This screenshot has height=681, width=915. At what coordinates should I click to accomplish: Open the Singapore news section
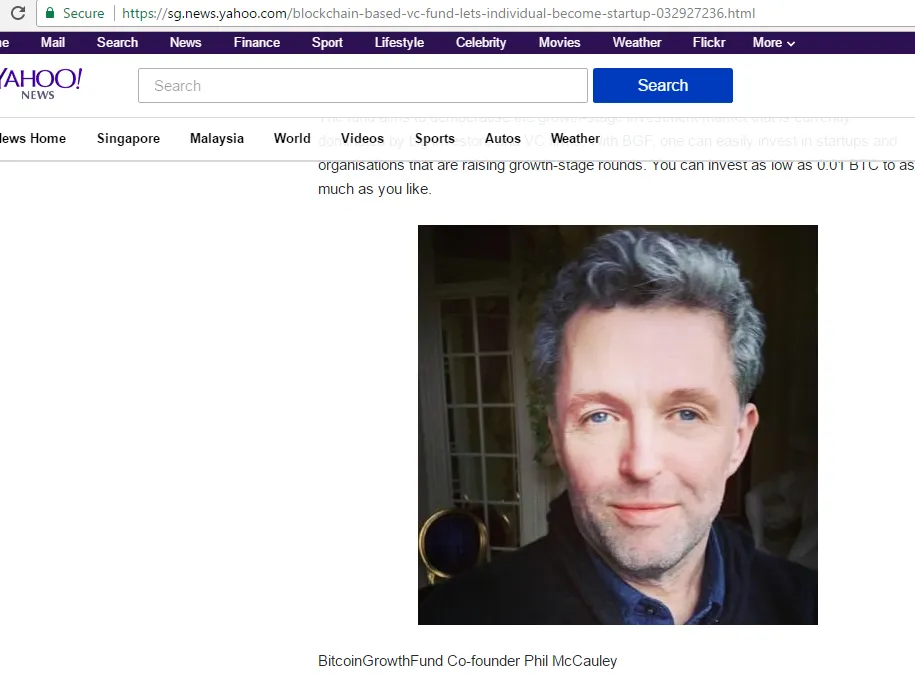(128, 138)
